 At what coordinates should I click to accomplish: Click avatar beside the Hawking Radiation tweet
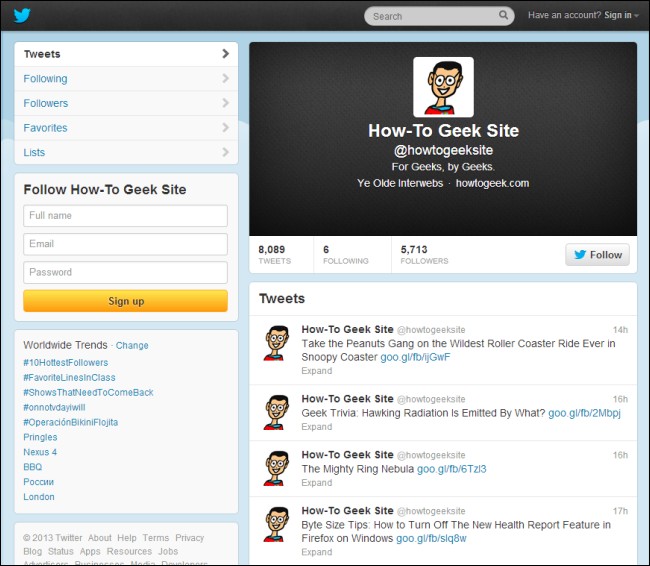coord(276,412)
